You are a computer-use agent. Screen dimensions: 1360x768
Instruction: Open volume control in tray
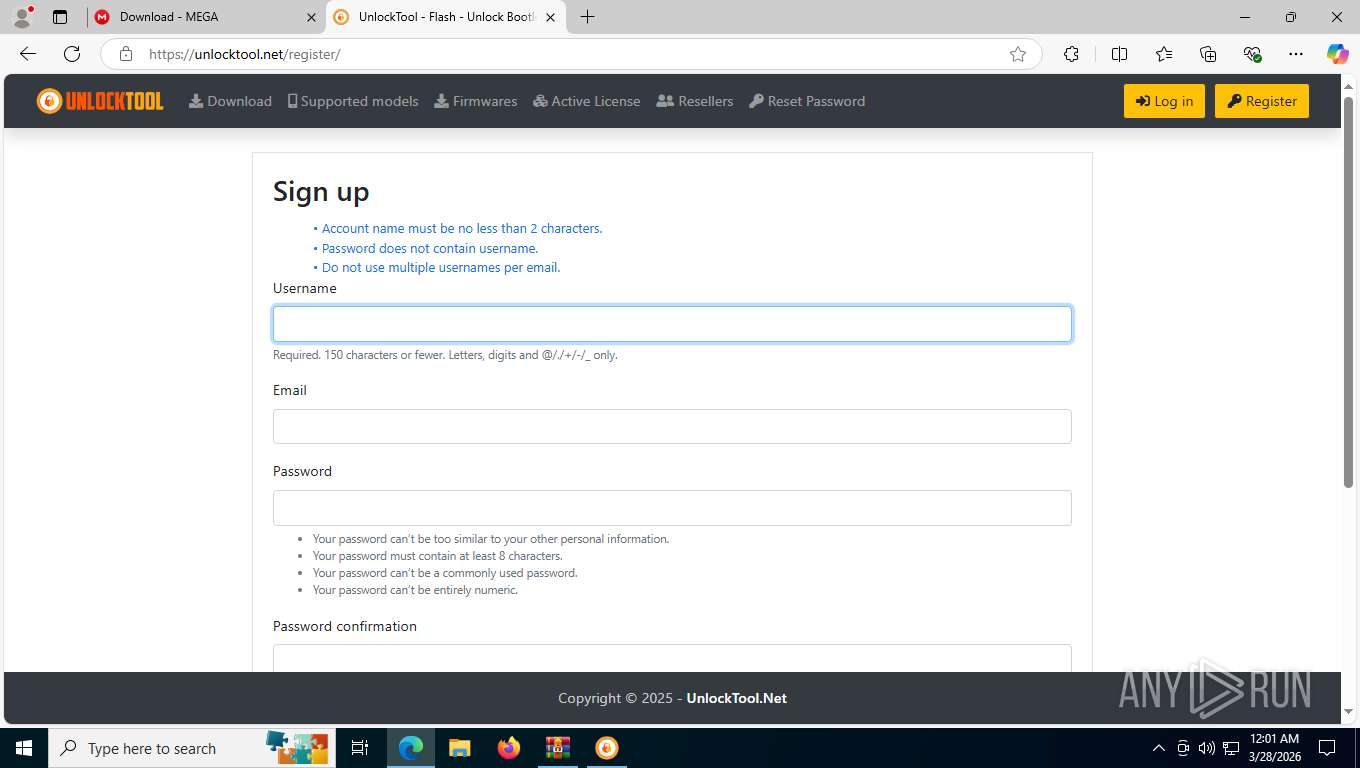click(1207, 748)
